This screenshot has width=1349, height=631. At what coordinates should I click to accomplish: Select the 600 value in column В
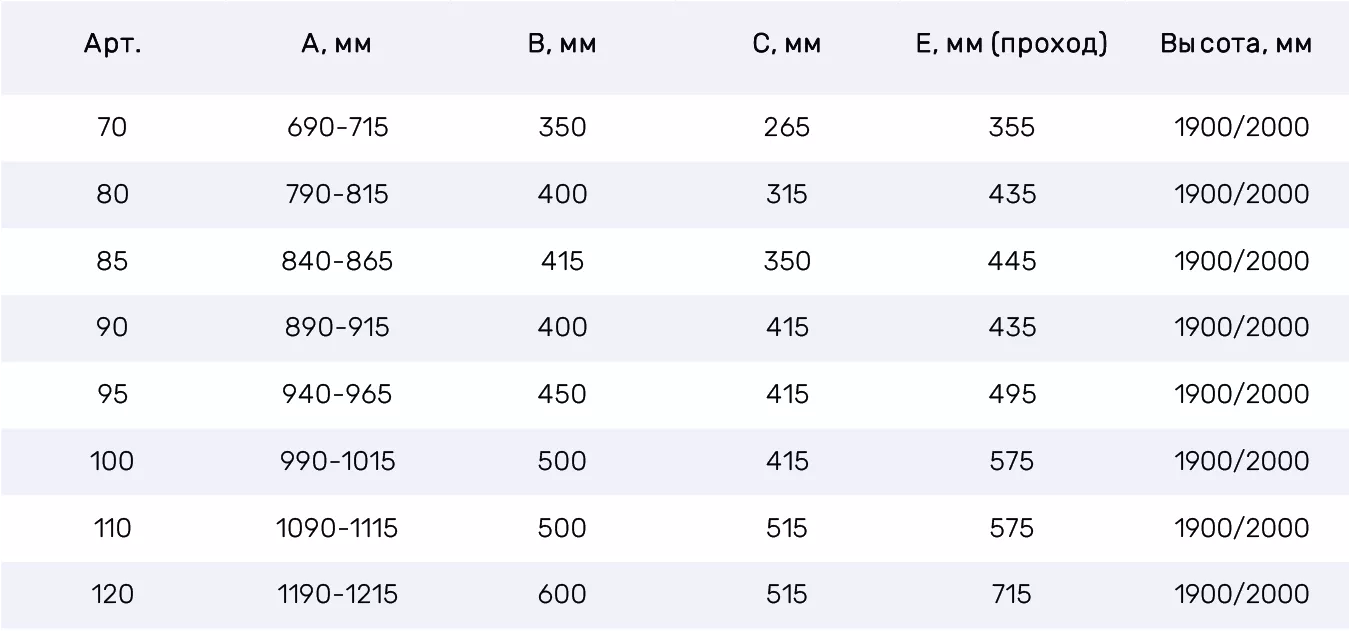[562, 594]
